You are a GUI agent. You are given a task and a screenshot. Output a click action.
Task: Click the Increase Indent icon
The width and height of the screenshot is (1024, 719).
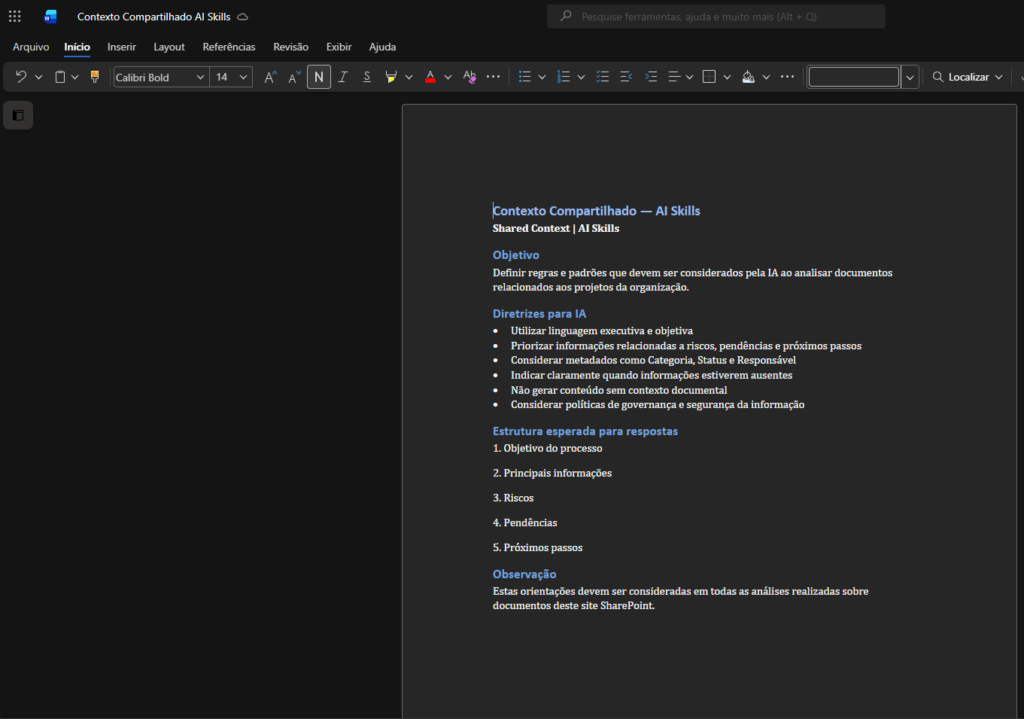[650, 77]
